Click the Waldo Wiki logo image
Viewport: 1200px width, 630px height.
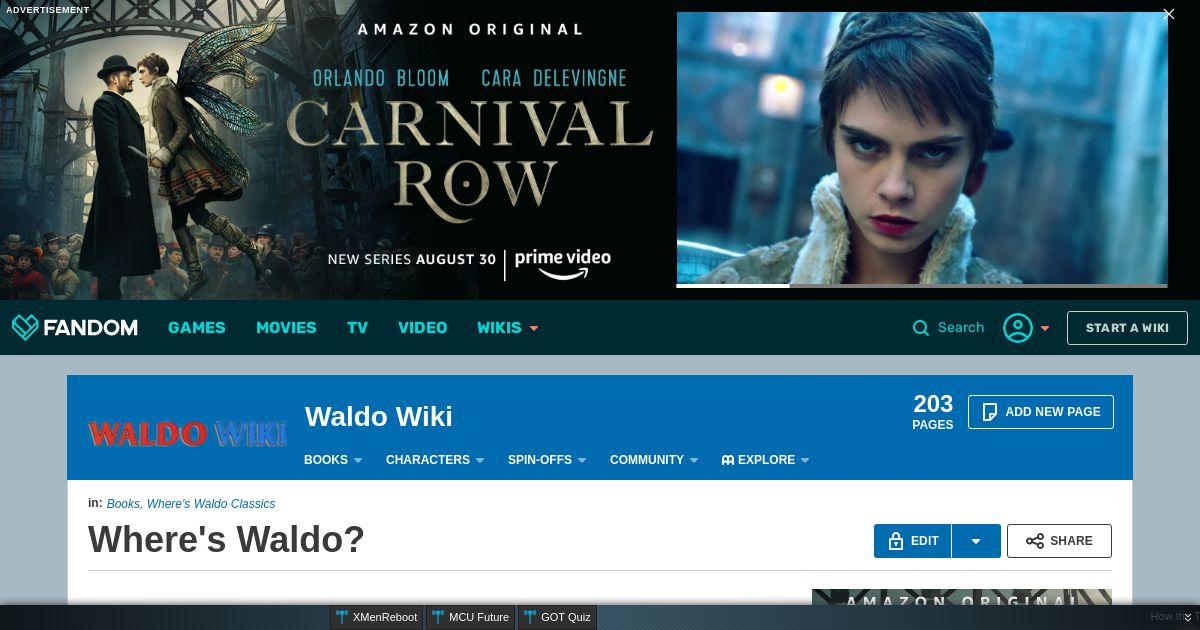[x=187, y=433]
